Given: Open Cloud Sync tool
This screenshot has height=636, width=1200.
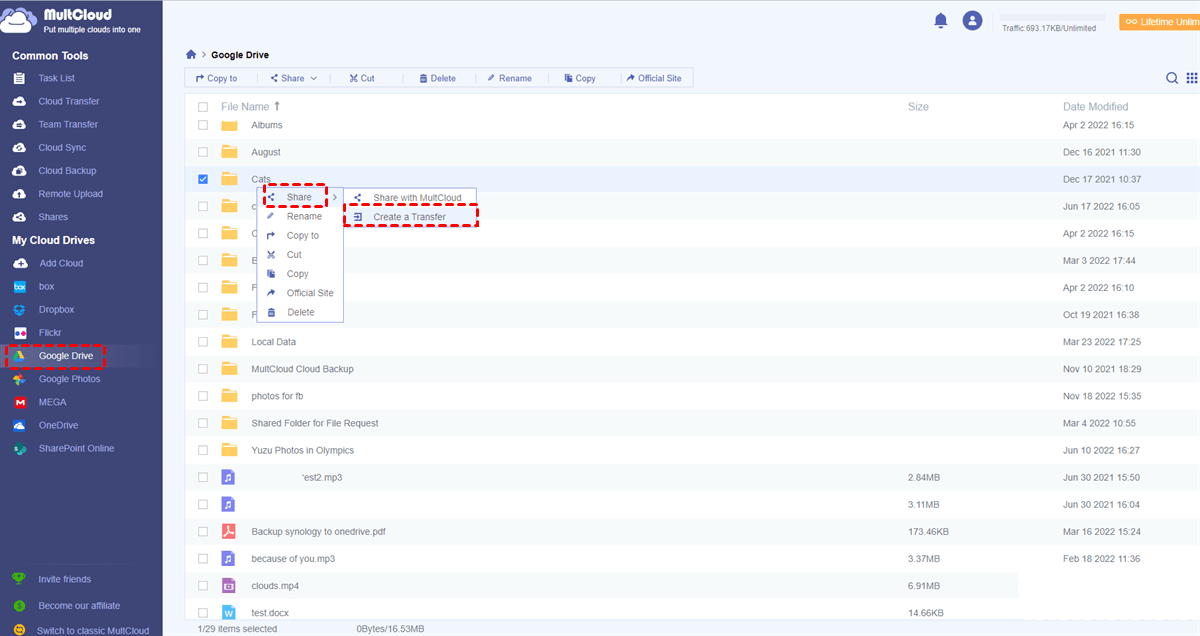Looking at the screenshot, I should (x=62, y=147).
